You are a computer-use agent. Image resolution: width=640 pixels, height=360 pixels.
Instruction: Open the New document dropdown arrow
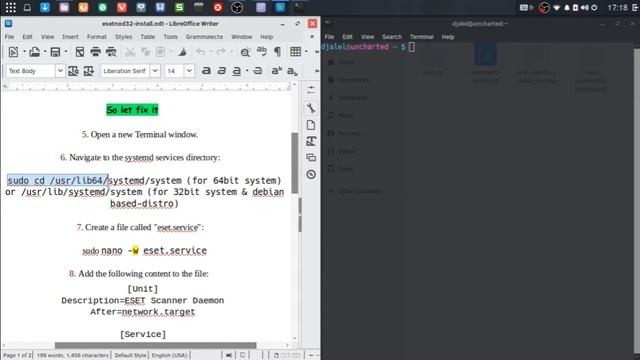click(x=24, y=52)
